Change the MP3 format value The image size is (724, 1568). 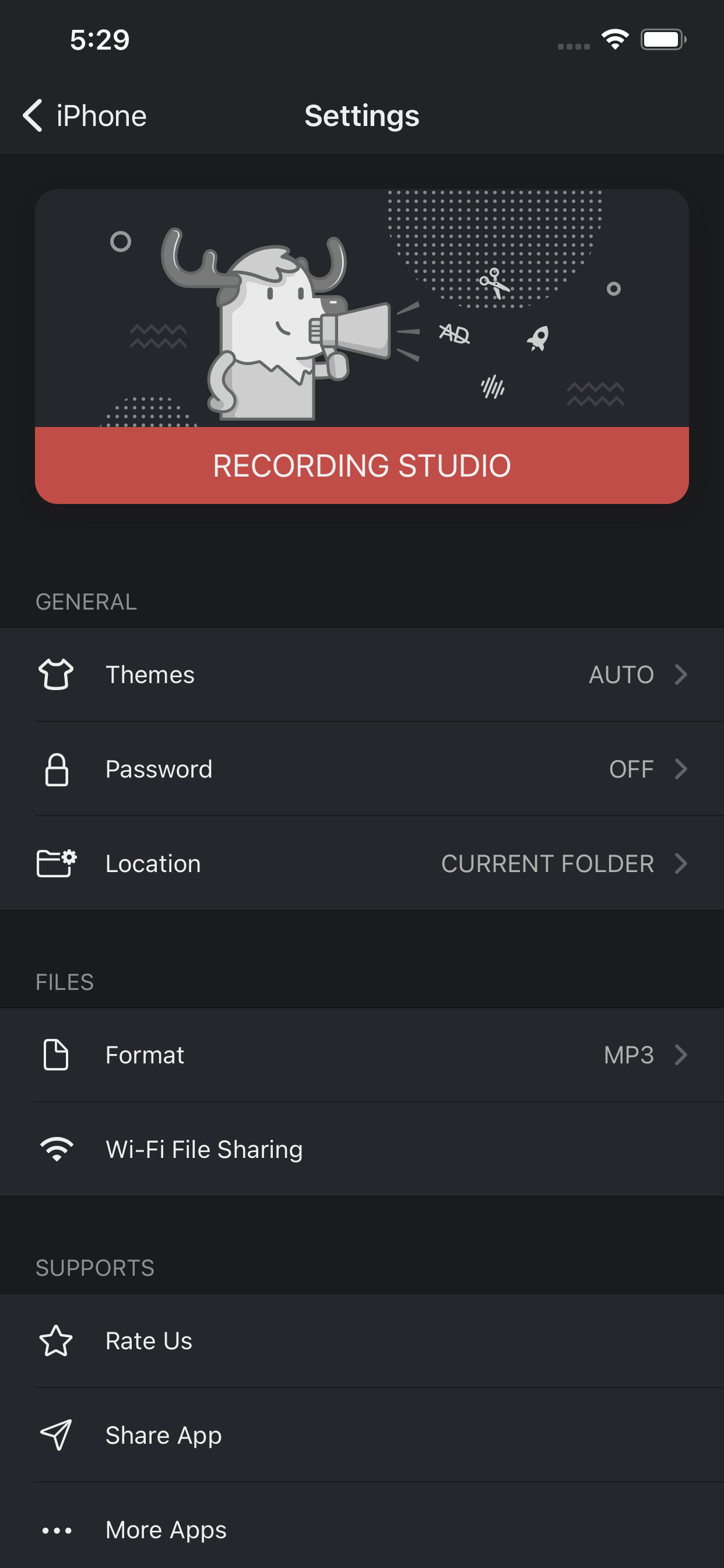pyautogui.click(x=628, y=1055)
